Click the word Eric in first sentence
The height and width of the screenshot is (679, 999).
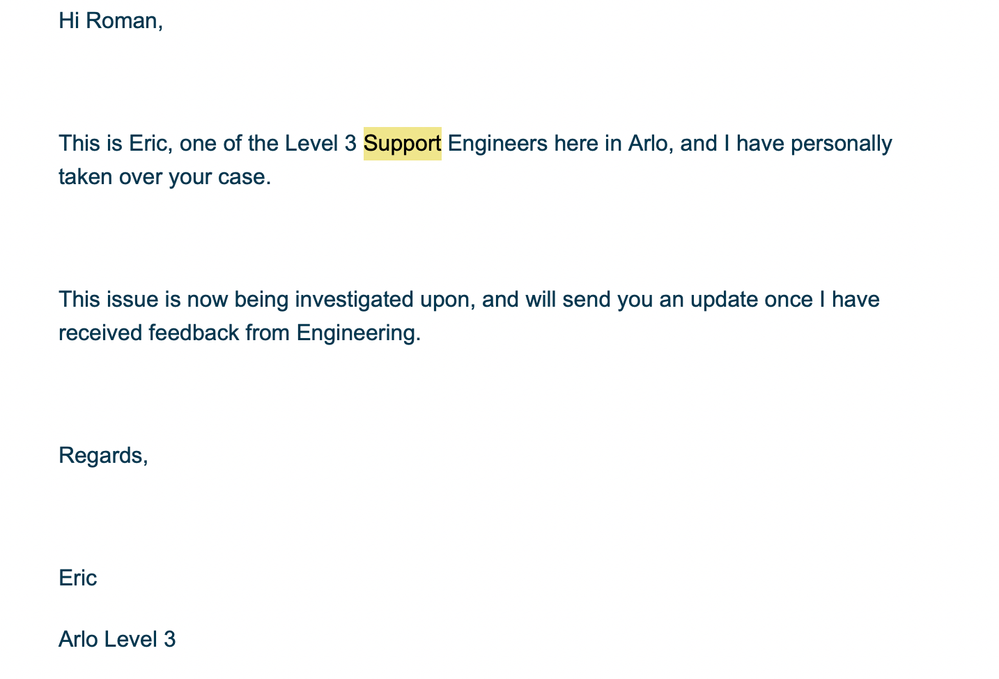(150, 144)
